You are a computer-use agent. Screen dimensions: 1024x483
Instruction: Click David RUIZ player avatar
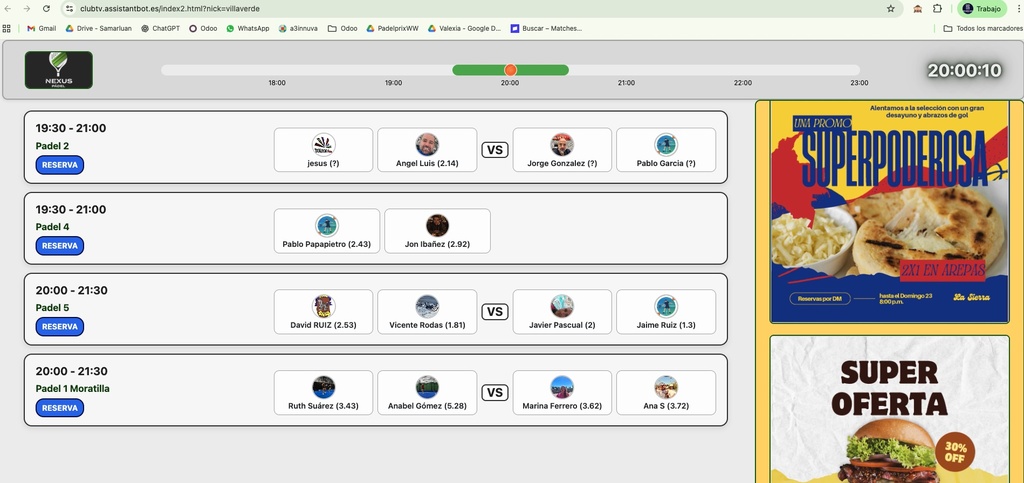tap(323, 306)
